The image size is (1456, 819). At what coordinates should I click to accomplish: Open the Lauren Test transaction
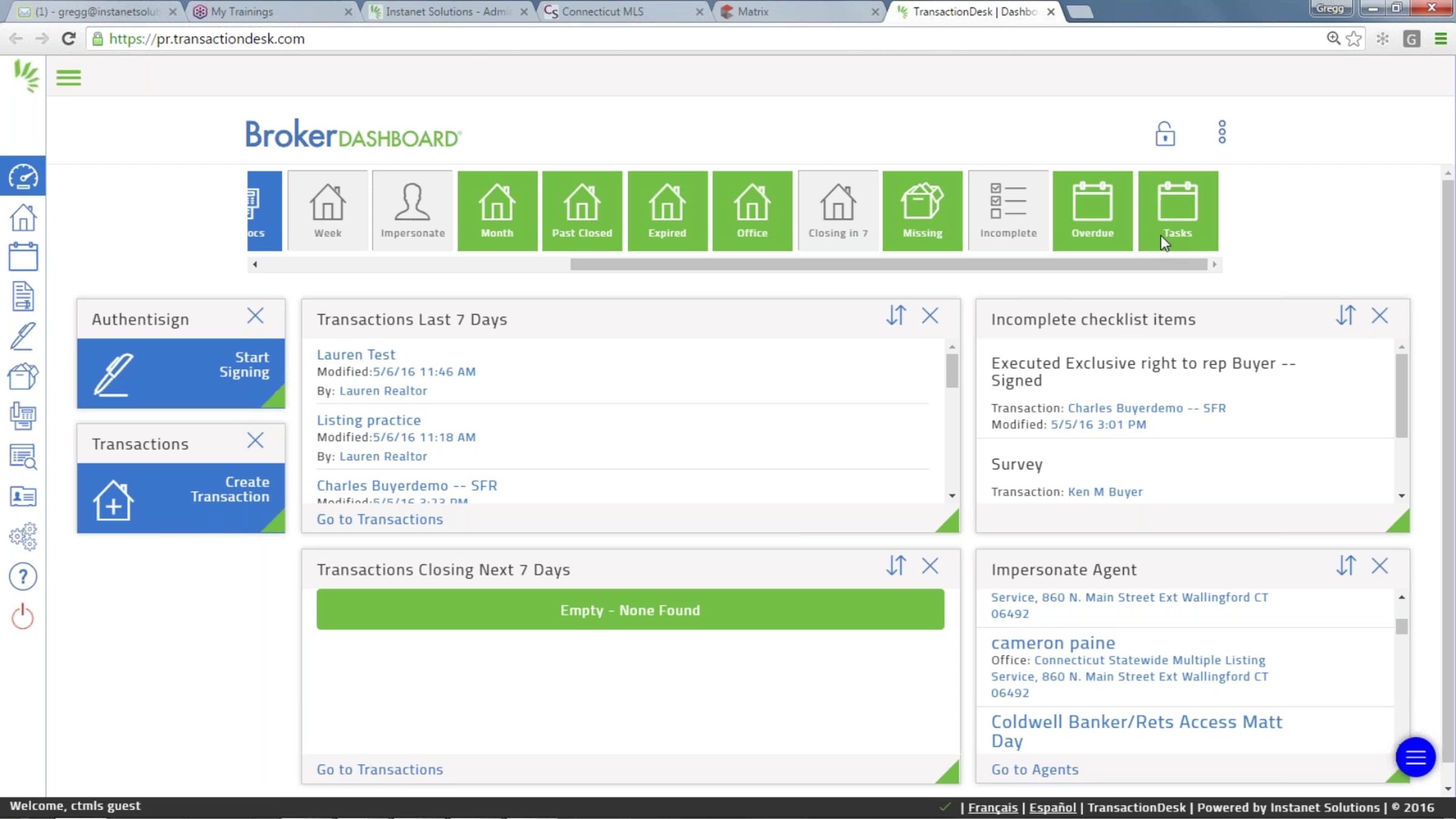[356, 355]
